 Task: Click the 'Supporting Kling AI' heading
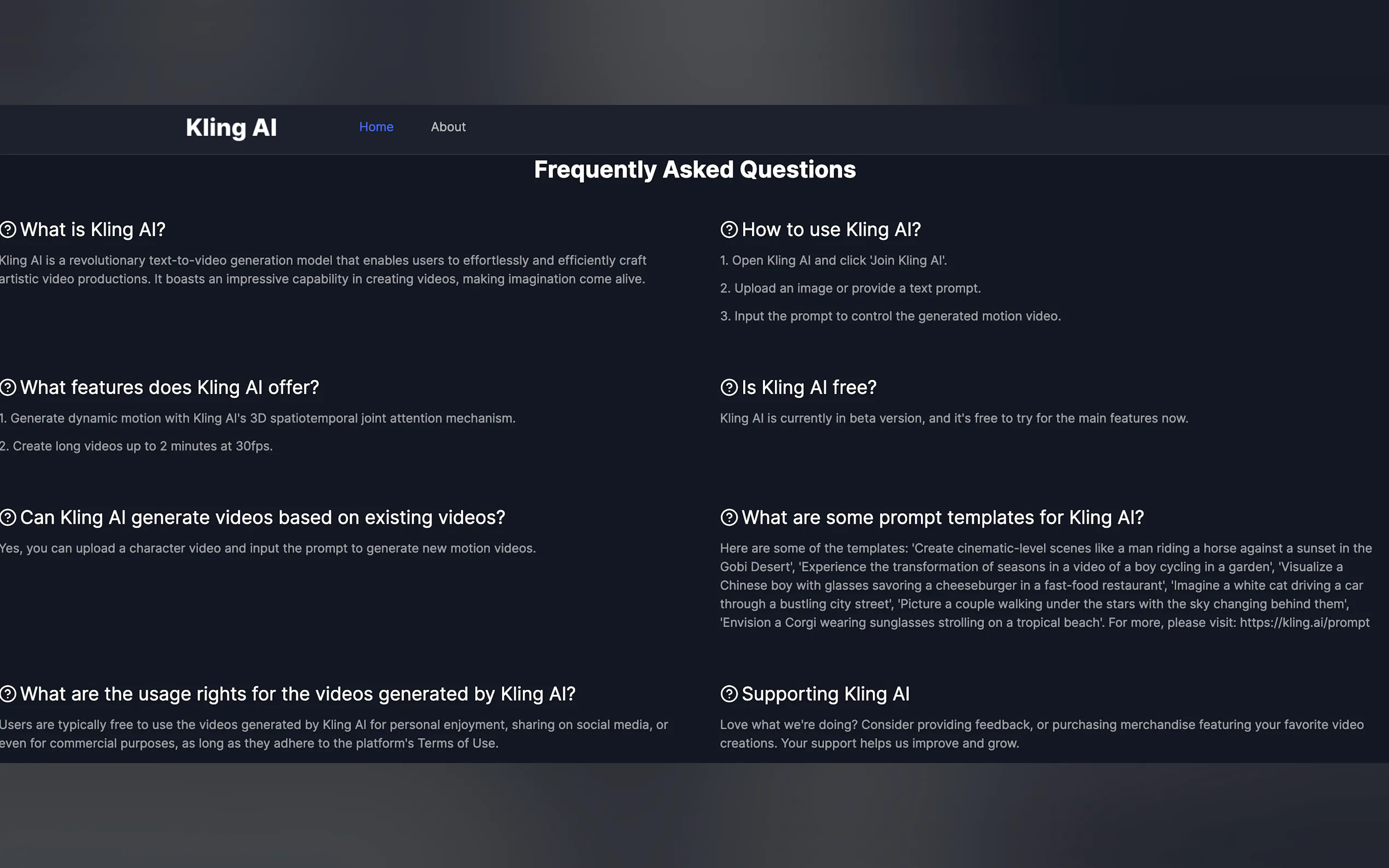825,694
